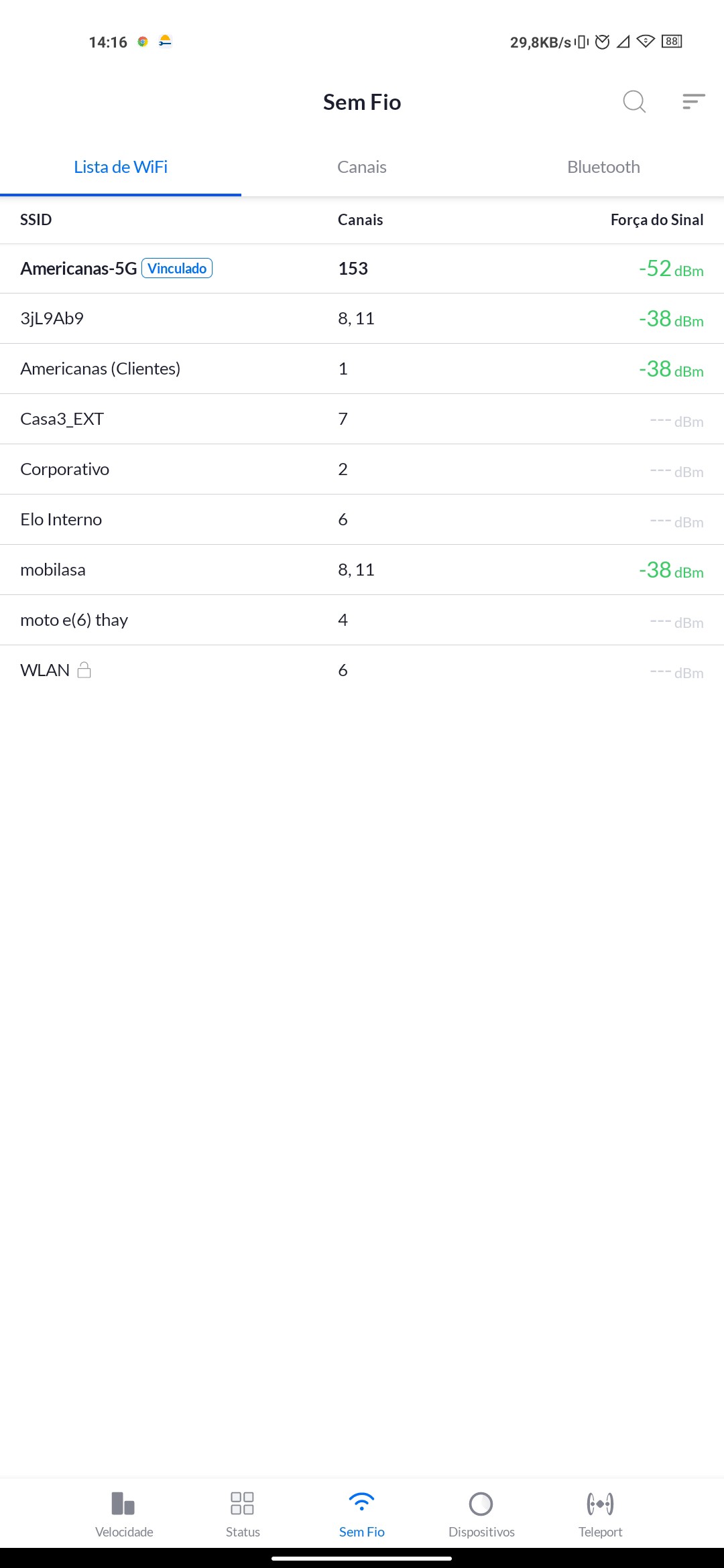
Task: Select the Corporativo network
Action: (x=64, y=469)
